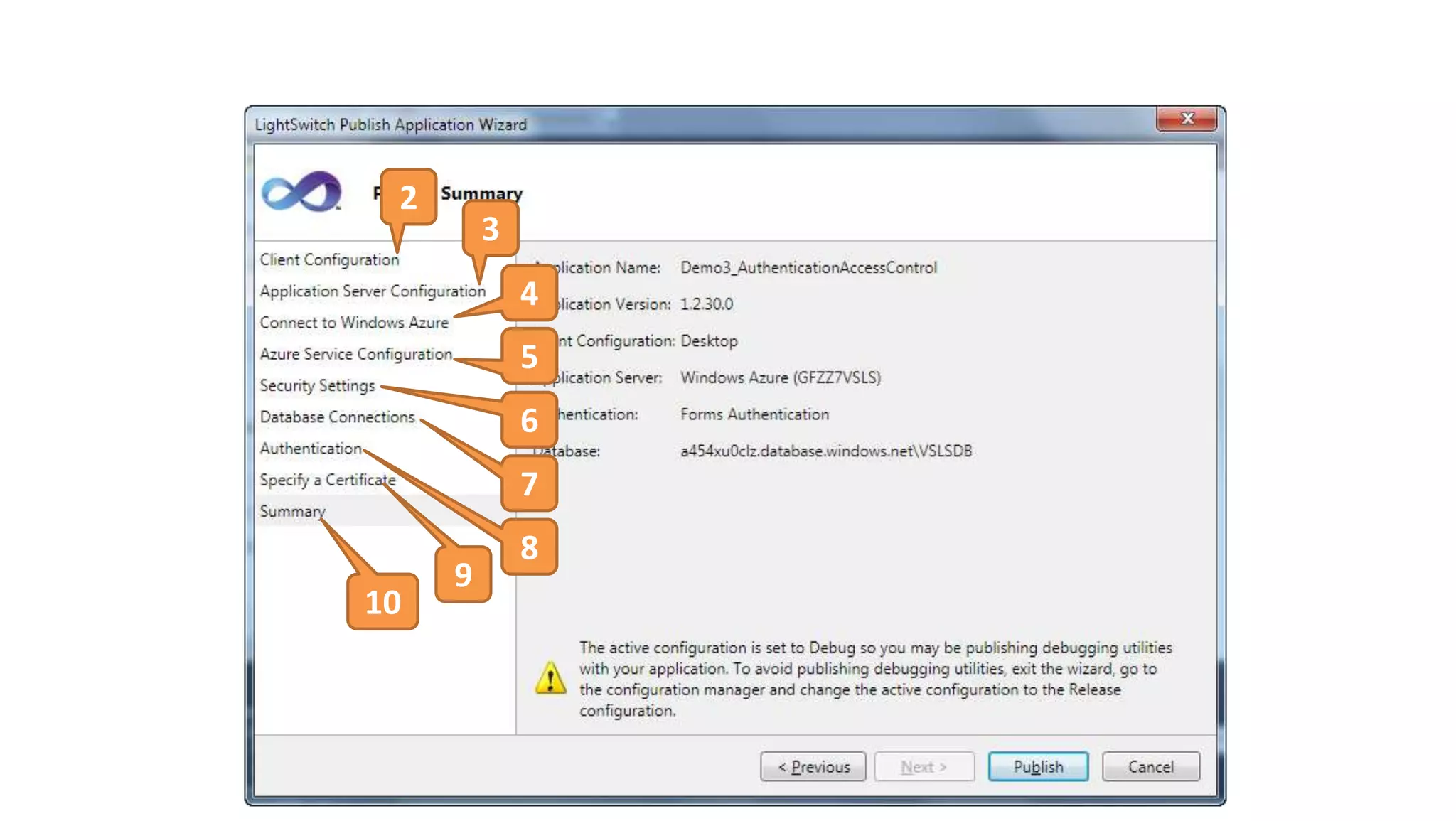Select the Summary step in sidebar

(x=292, y=511)
